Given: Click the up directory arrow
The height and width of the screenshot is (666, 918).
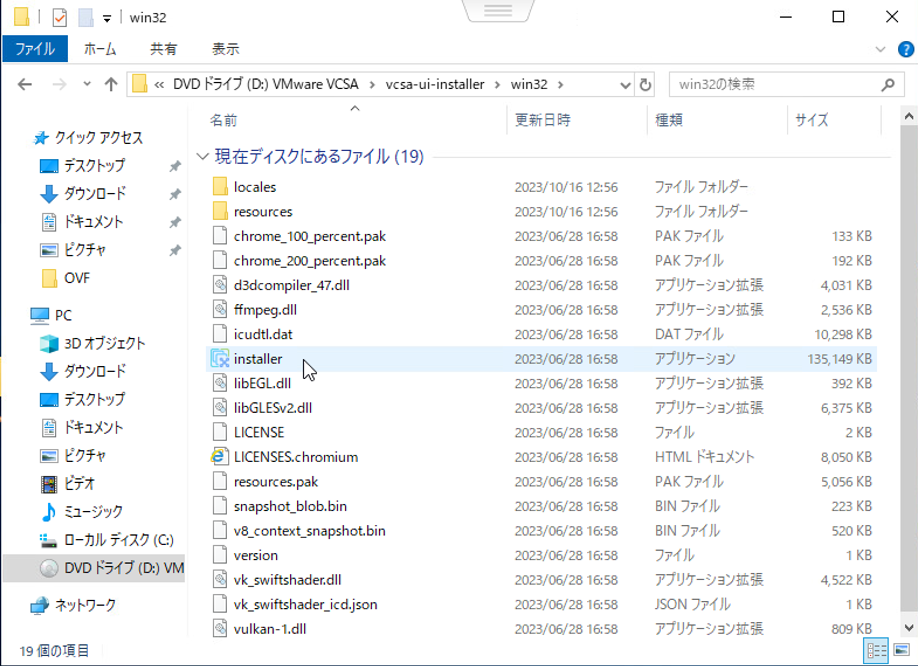Looking at the screenshot, I should pyautogui.click(x=111, y=85).
